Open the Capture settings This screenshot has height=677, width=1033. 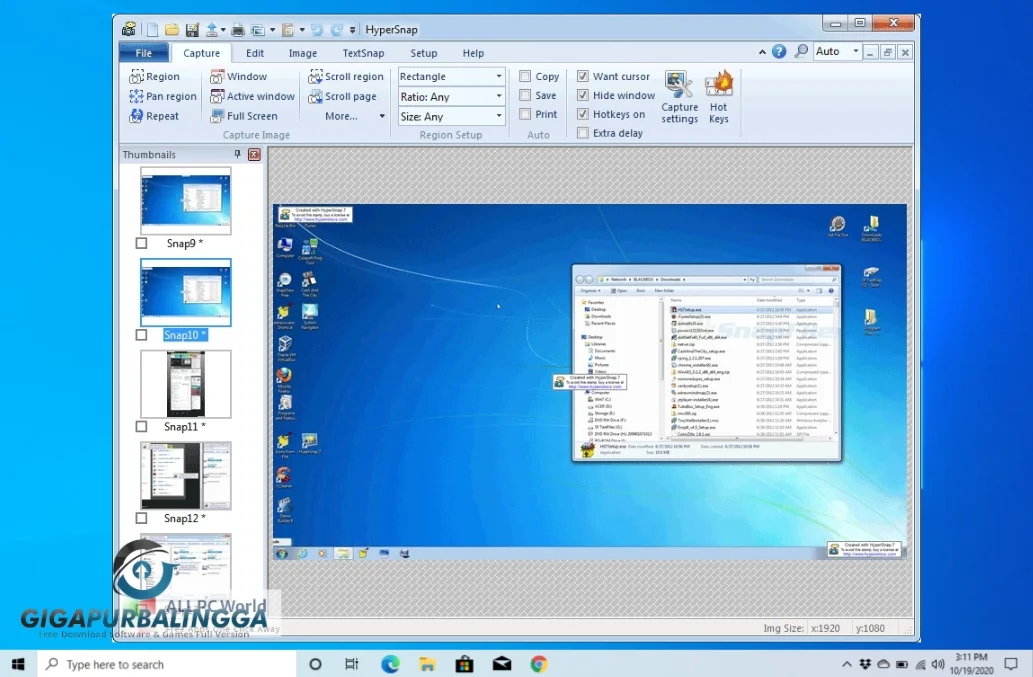tap(679, 95)
